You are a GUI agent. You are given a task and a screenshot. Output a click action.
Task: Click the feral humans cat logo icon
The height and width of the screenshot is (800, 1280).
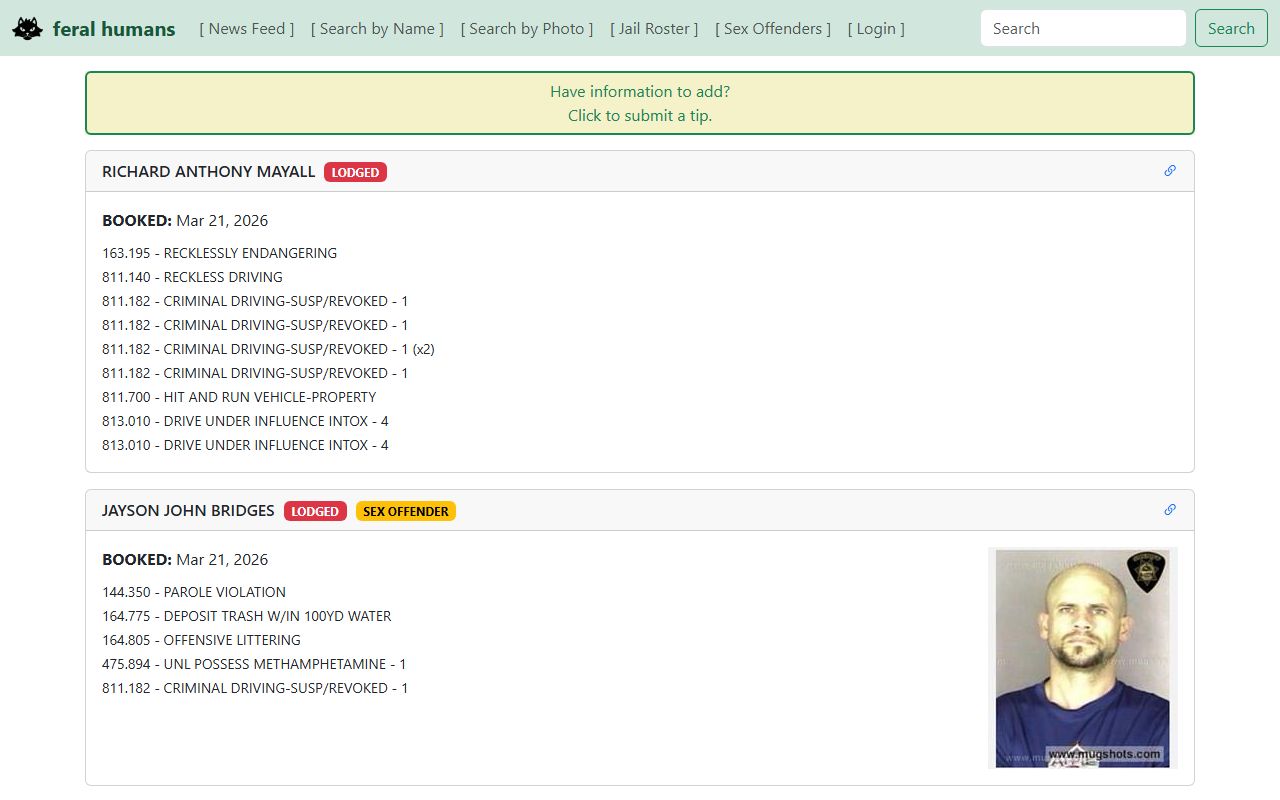[27, 29]
